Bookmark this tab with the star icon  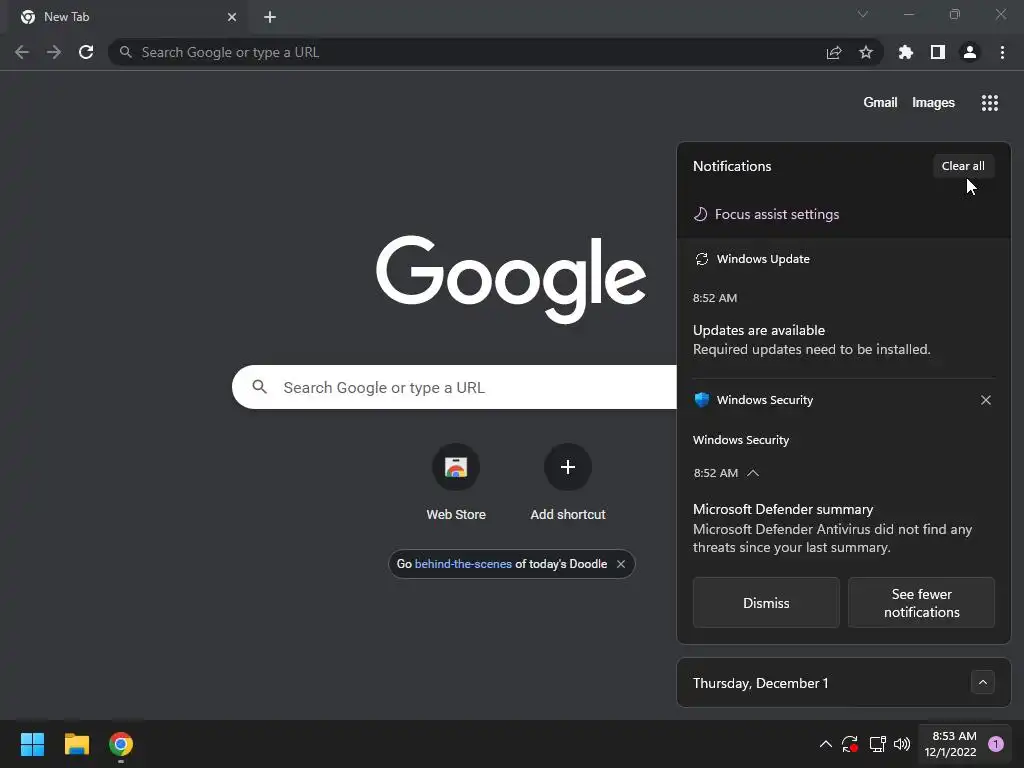(866, 52)
